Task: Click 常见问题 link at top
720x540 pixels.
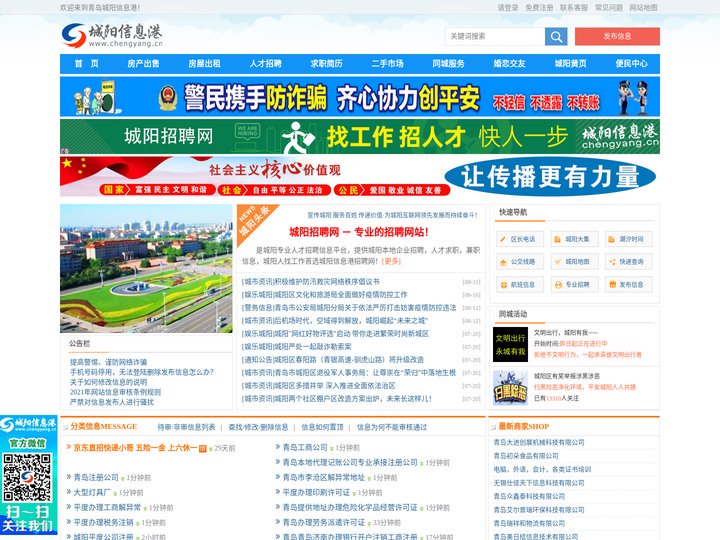Action: coord(609,8)
